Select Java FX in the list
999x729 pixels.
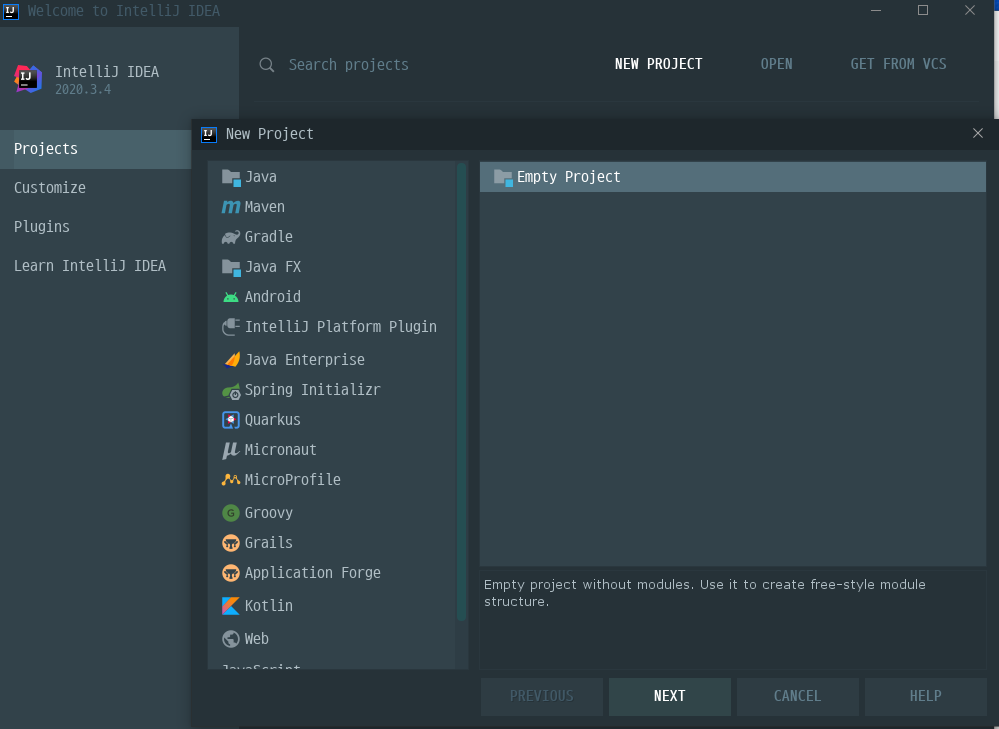pos(331,267)
